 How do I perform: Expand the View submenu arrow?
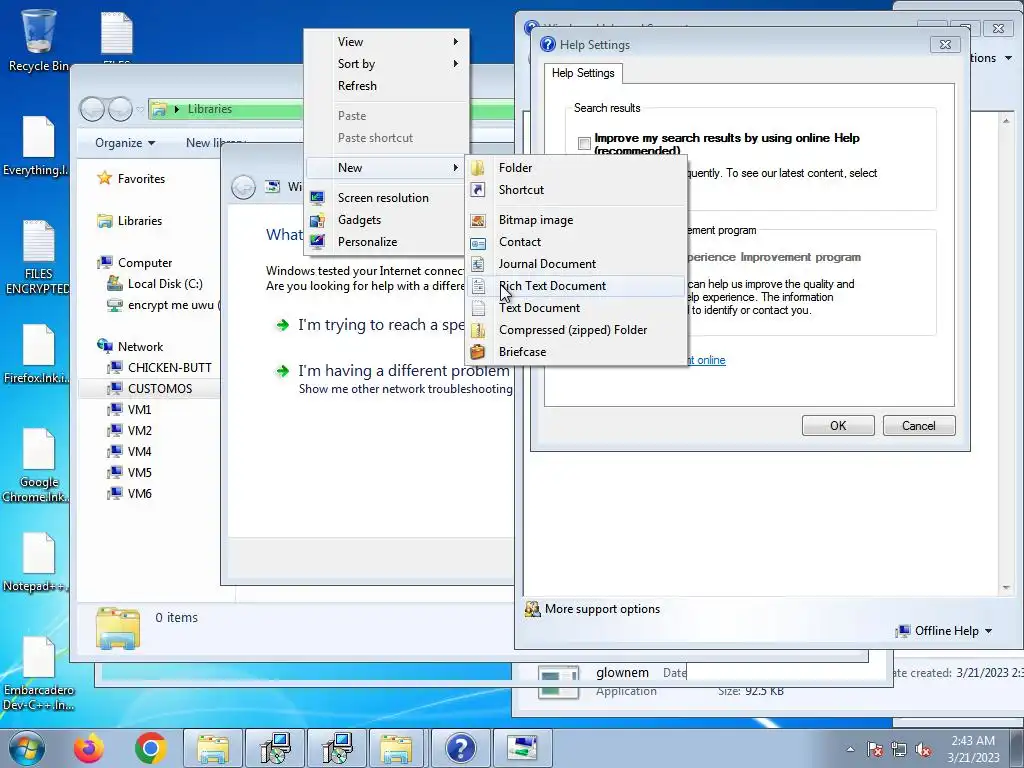tap(456, 42)
